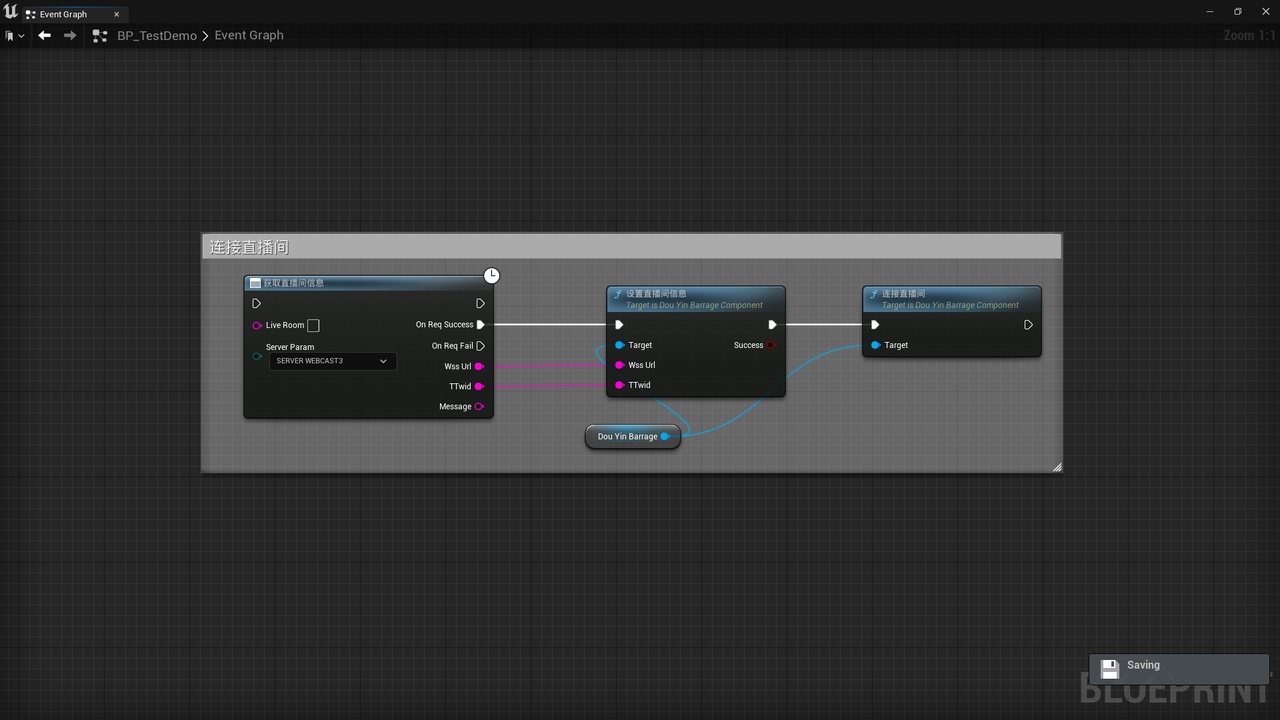Click the Message output pin
This screenshot has width=1280, height=720.
tap(479, 406)
